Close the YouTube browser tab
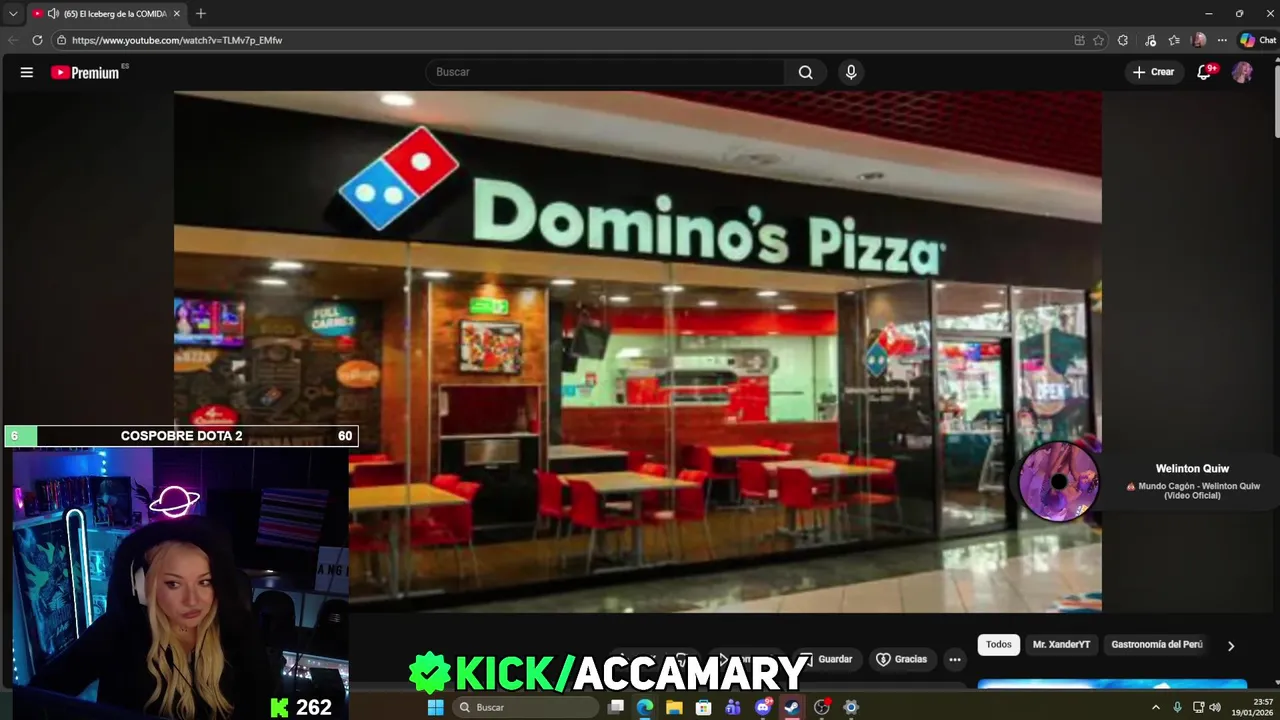Screen dimensions: 1280x720 point(177,14)
